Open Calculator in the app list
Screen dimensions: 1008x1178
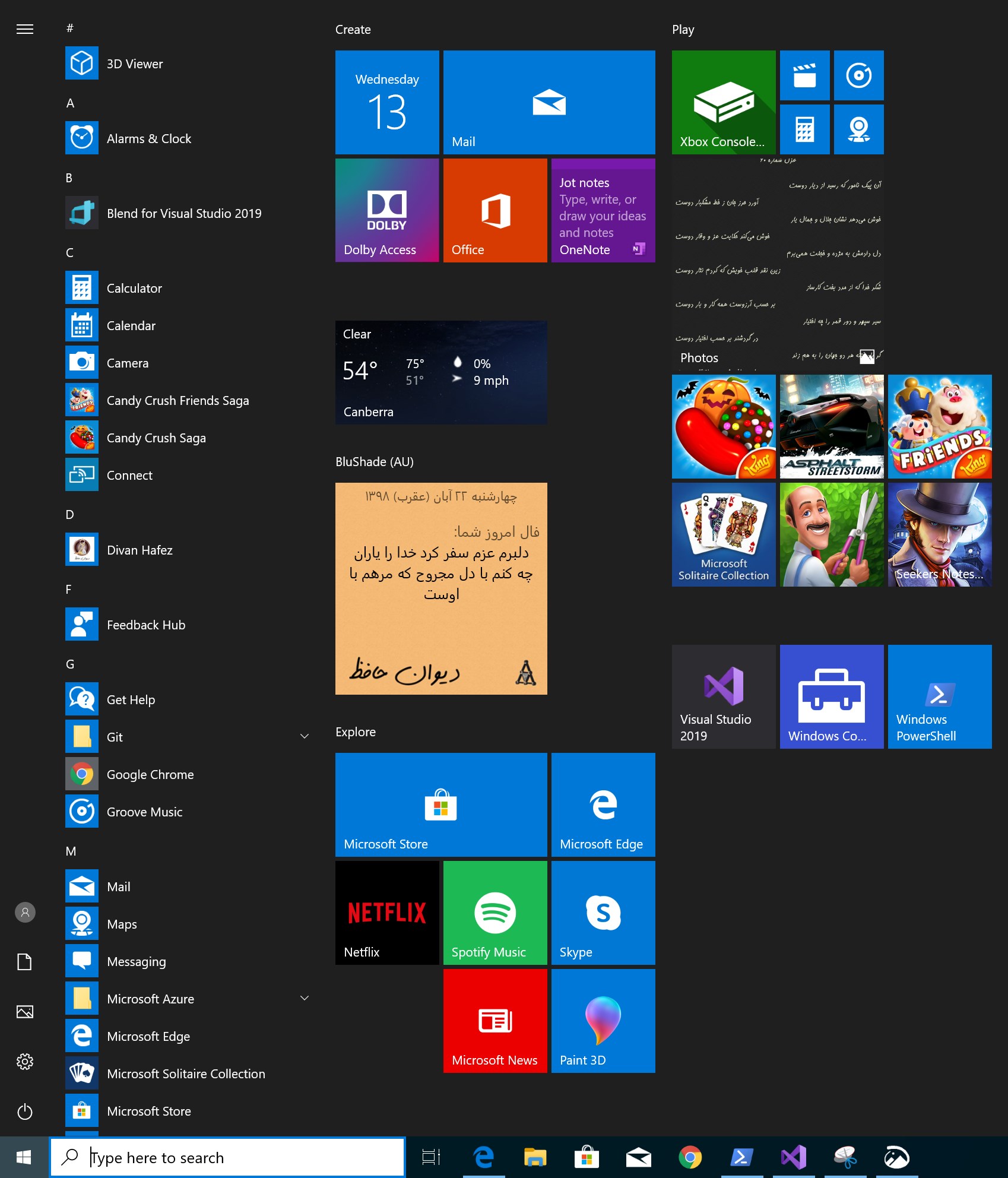click(x=188, y=288)
